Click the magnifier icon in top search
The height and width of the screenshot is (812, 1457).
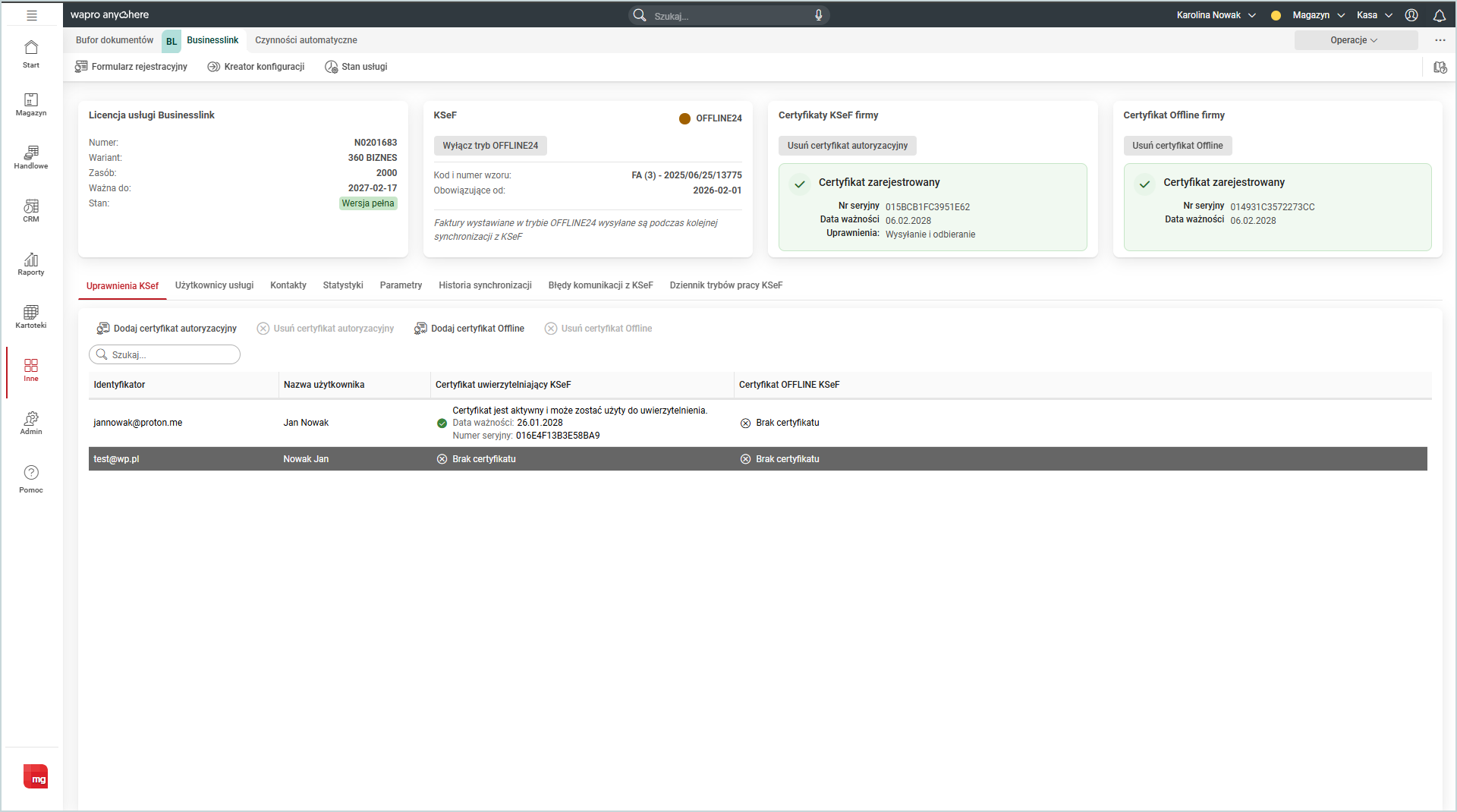640,15
